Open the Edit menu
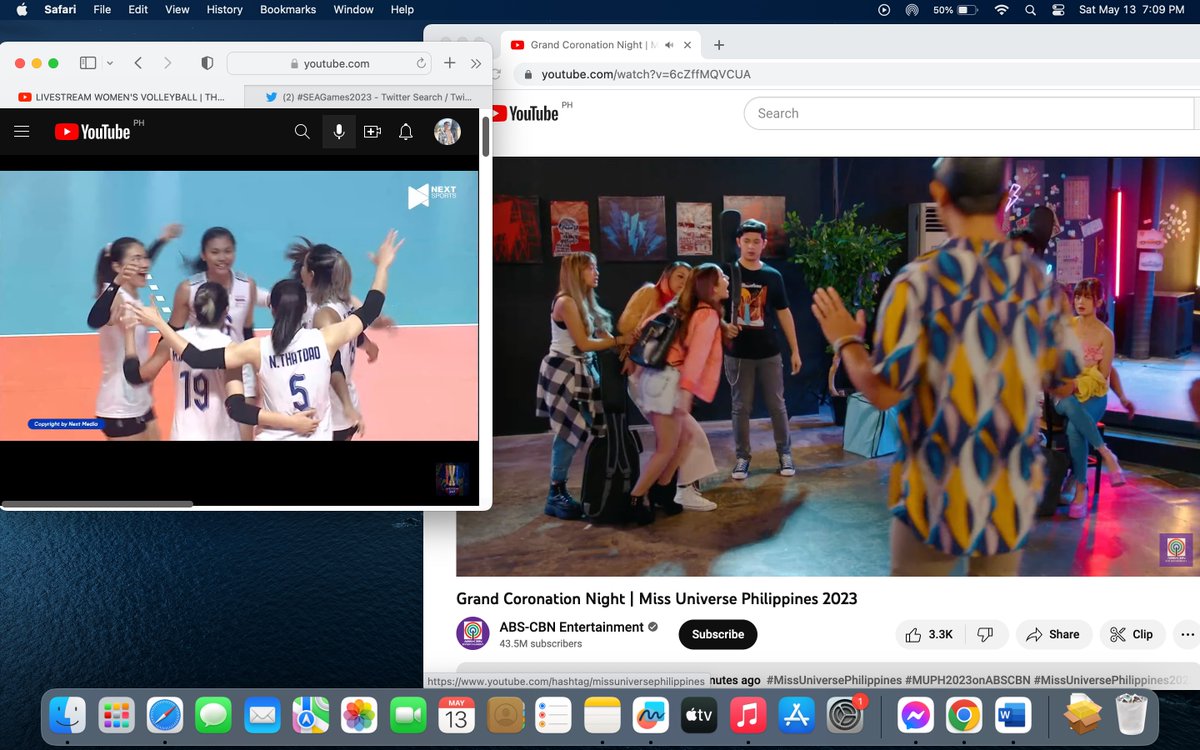The width and height of the screenshot is (1200, 750). 138,9
